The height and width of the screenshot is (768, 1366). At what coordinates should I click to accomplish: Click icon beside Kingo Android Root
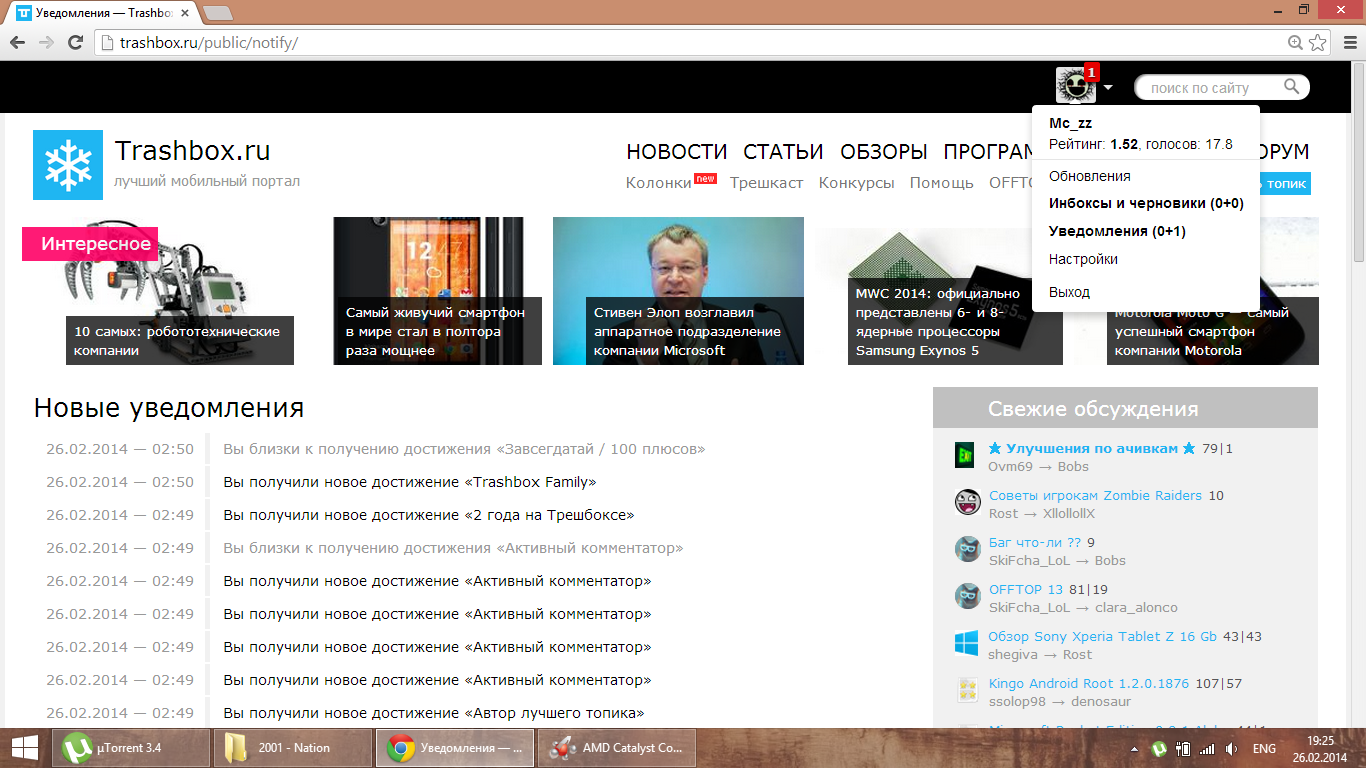(x=967, y=690)
